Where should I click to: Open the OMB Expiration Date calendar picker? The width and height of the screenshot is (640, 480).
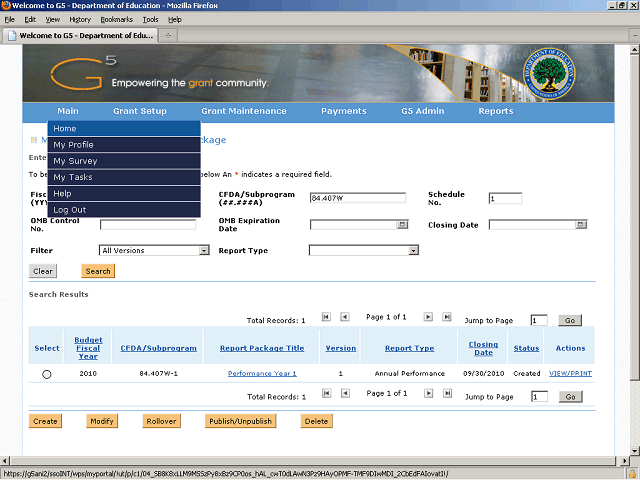[402, 224]
